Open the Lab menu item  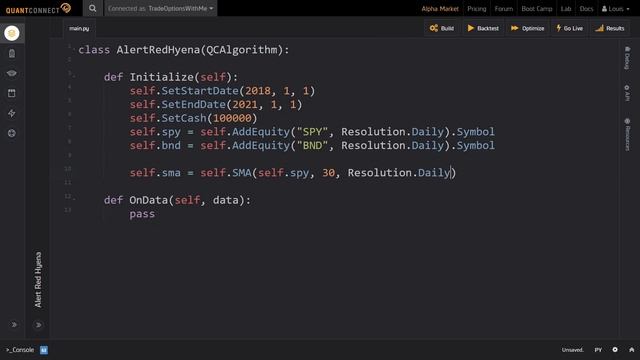coord(565,9)
